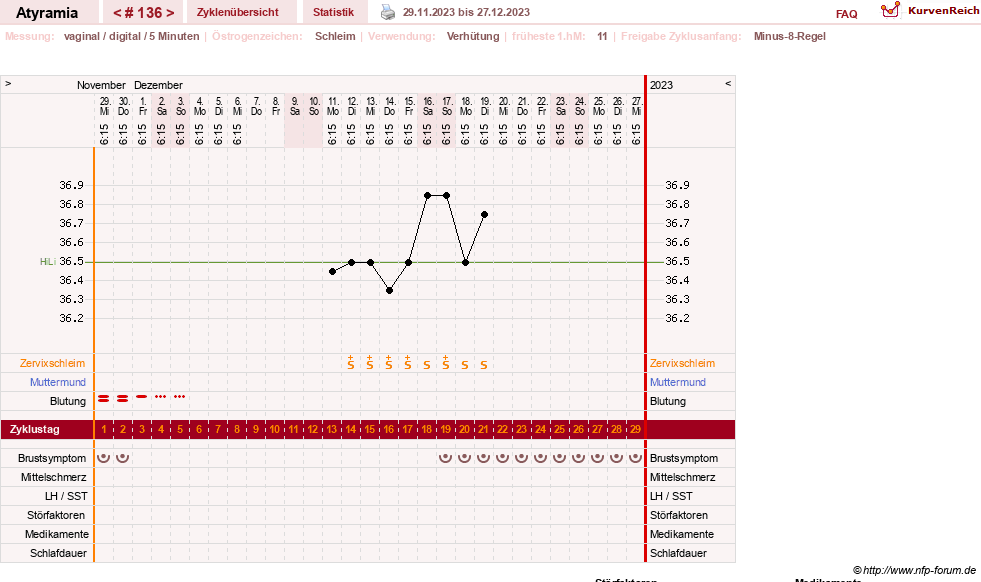Click the 2023 year header
The image size is (981, 582).
click(x=661, y=85)
